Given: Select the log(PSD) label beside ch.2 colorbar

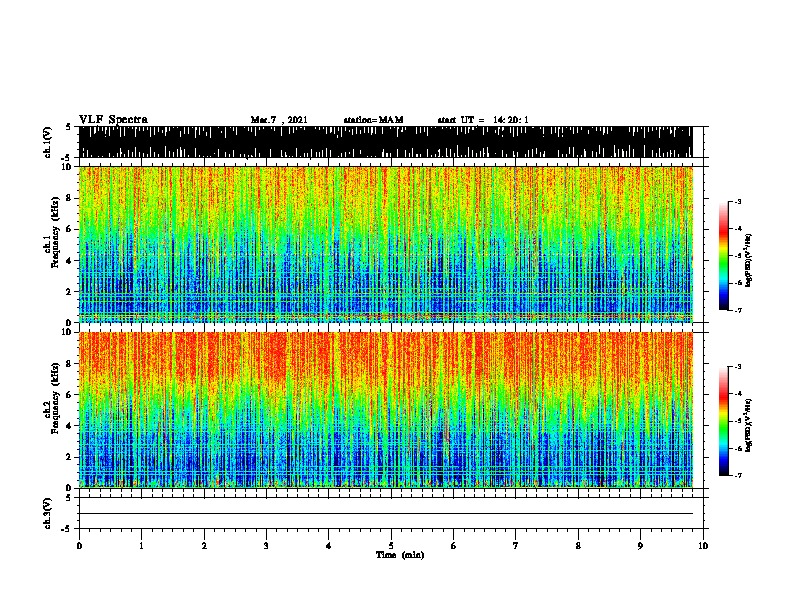Looking at the screenshot, I should pyautogui.click(x=748, y=425).
